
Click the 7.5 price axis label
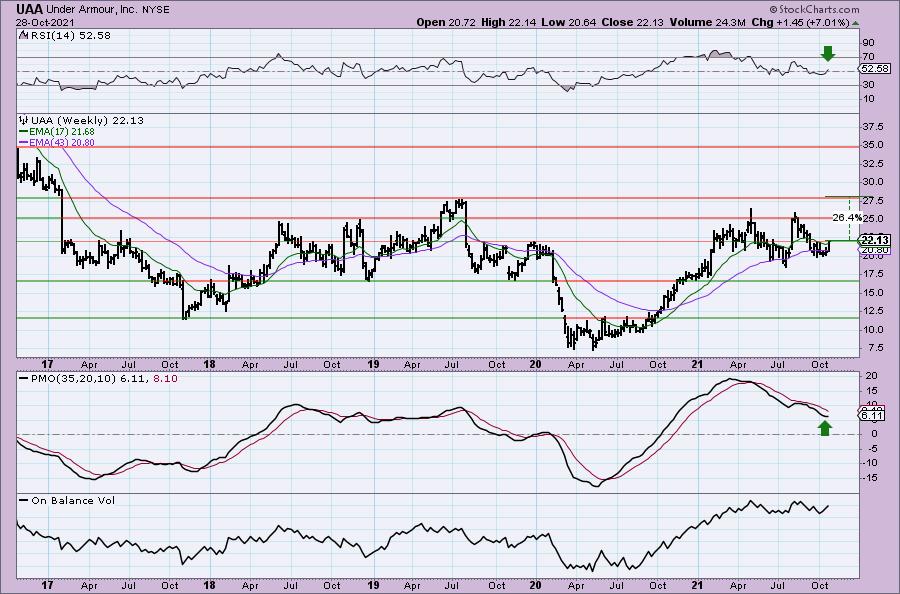[x=875, y=347]
